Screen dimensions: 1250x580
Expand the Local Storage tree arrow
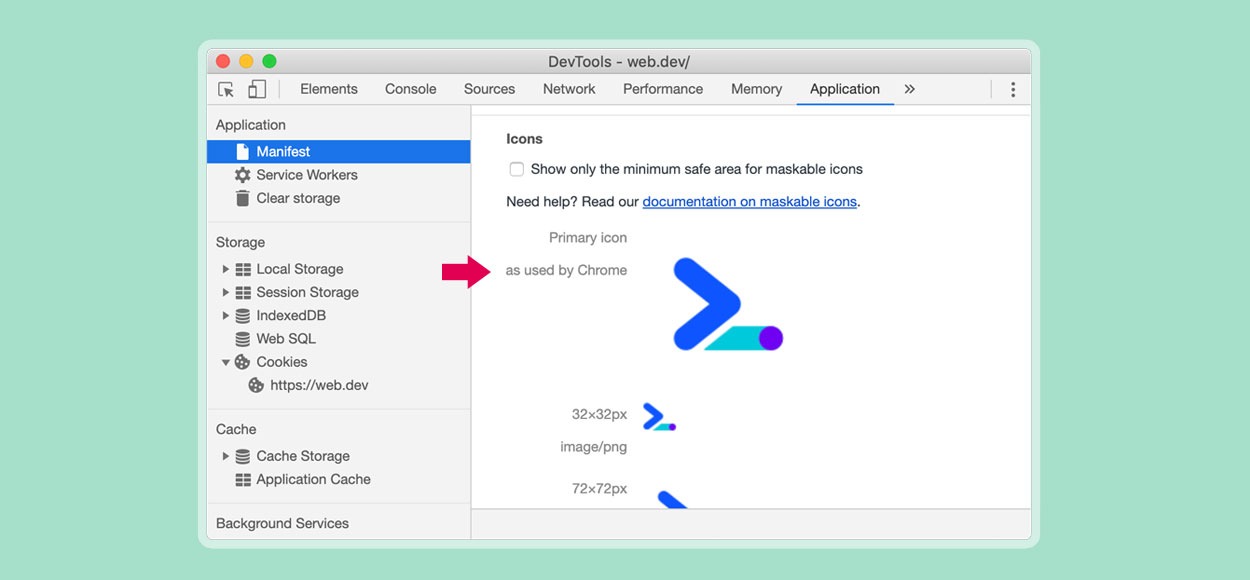tap(226, 269)
